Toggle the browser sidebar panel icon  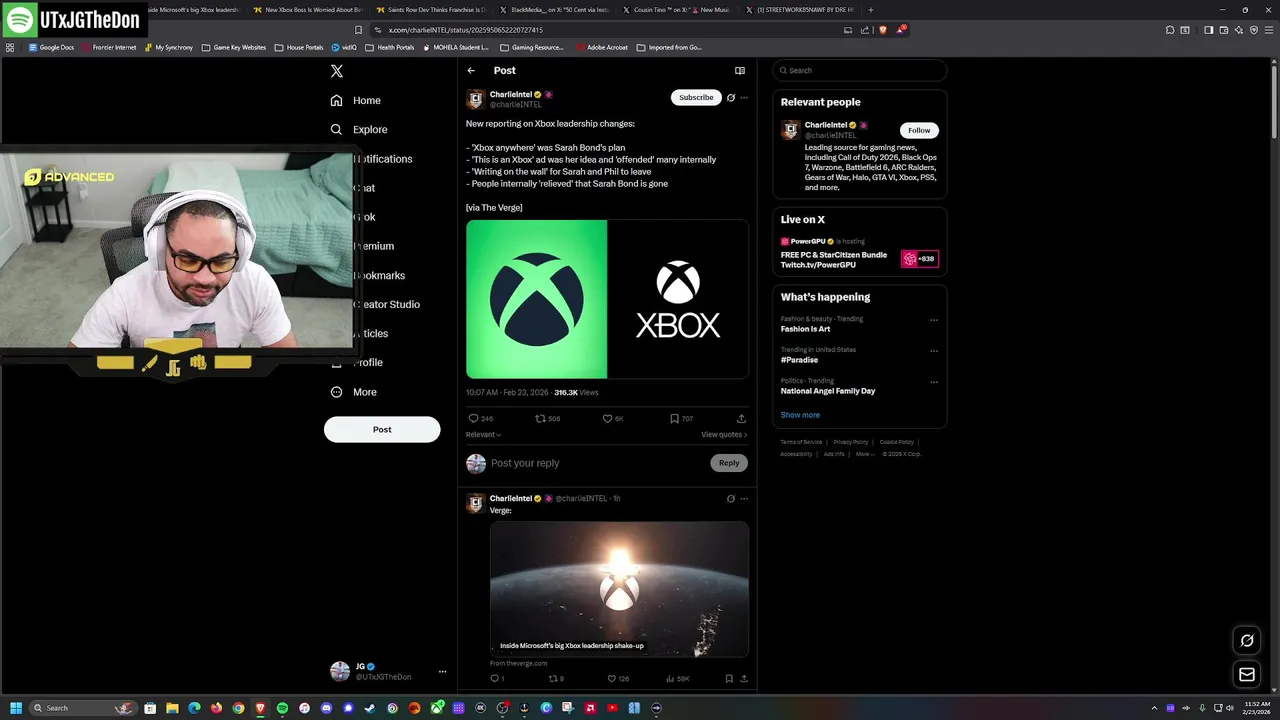pos(1208,30)
